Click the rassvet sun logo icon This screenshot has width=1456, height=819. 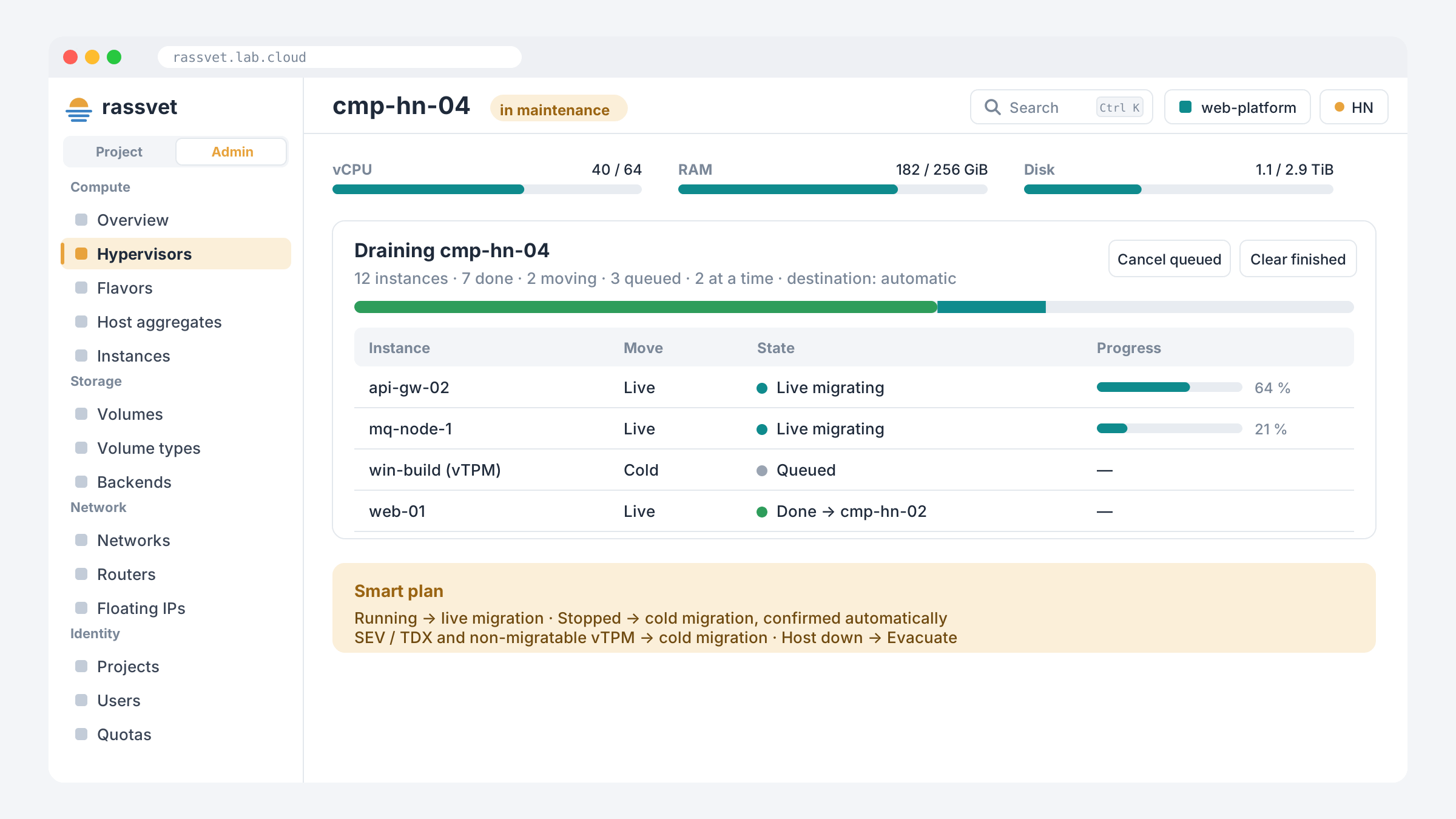click(x=79, y=109)
